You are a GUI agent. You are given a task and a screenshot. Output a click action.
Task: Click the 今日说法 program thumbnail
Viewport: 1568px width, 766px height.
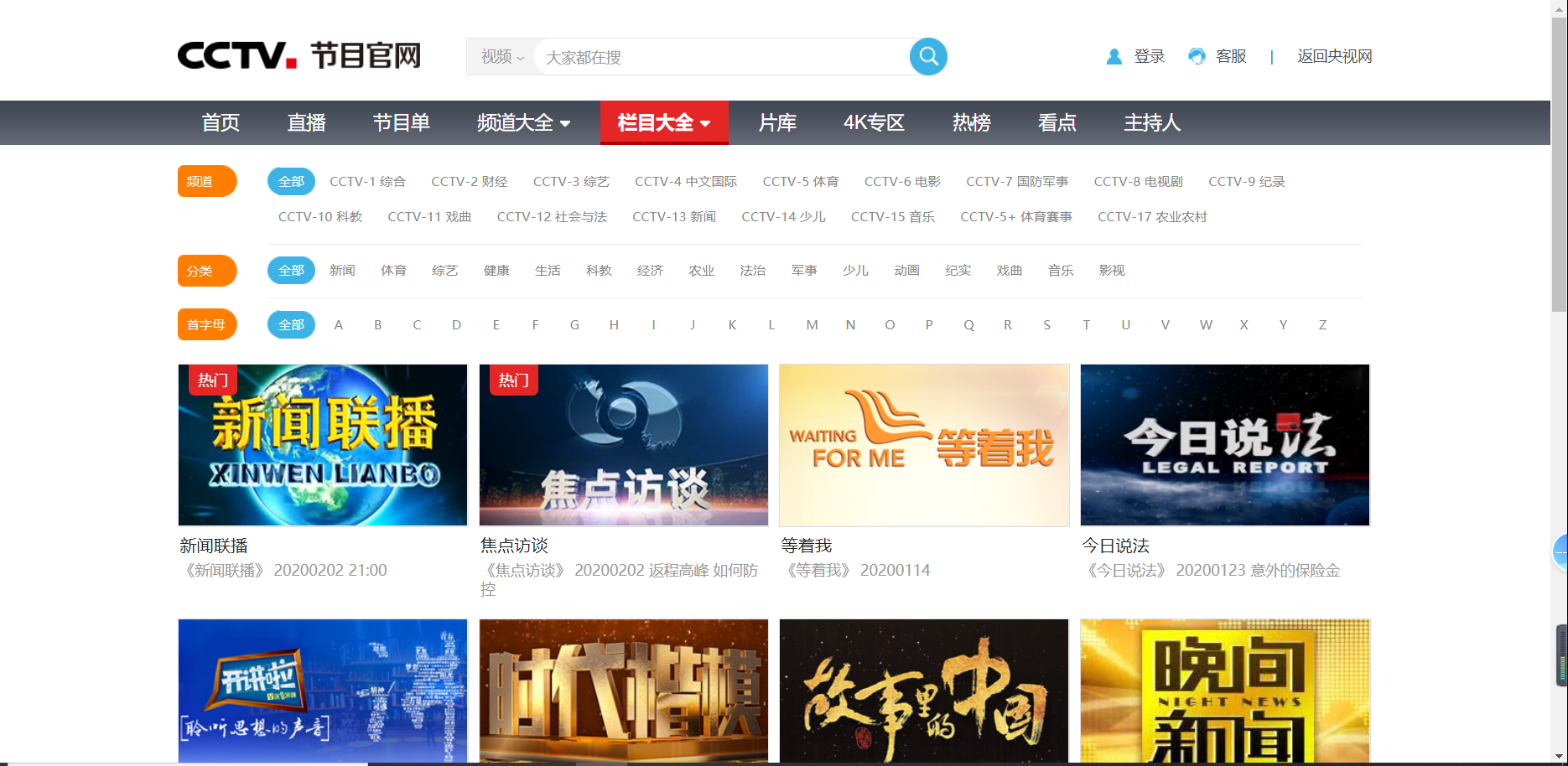pyautogui.click(x=1224, y=445)
